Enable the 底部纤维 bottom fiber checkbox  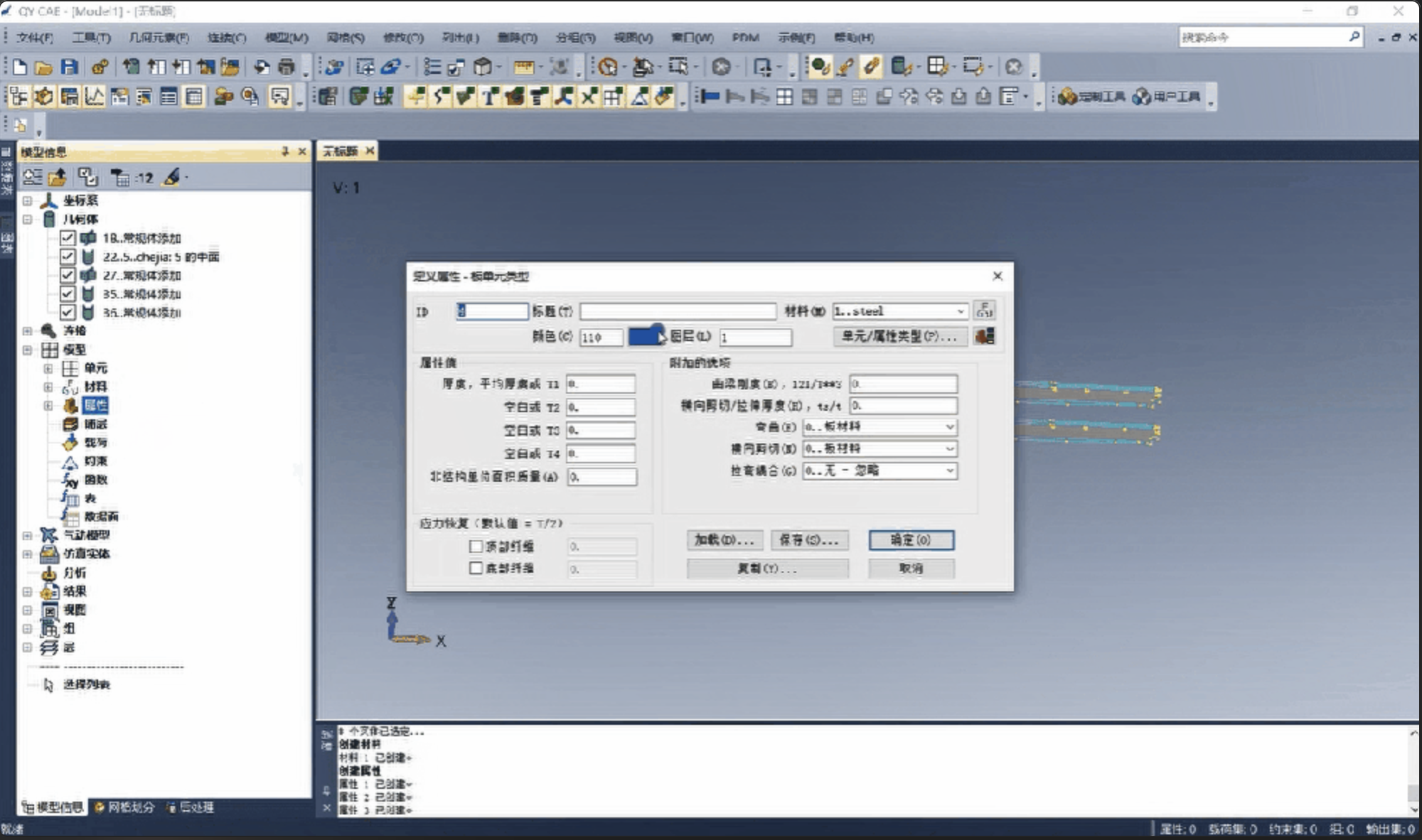point(476,568)
